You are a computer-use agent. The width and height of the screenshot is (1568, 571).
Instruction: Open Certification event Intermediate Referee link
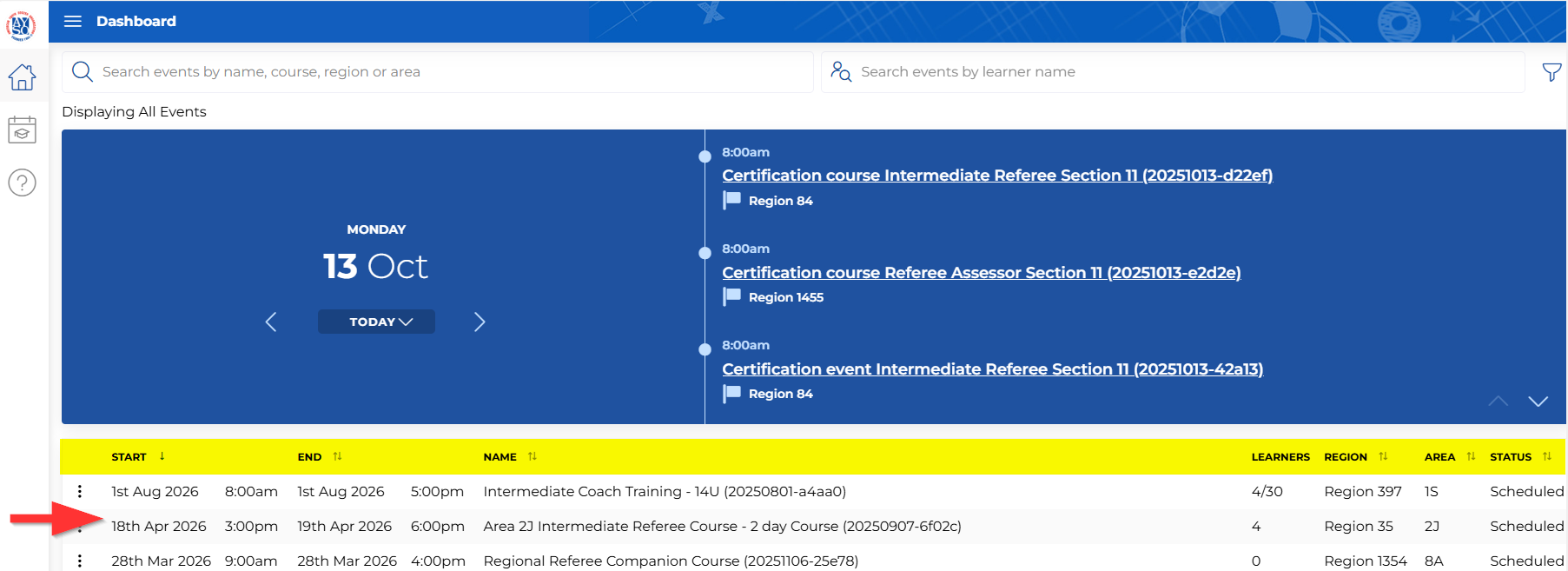[x=992, y=369]
